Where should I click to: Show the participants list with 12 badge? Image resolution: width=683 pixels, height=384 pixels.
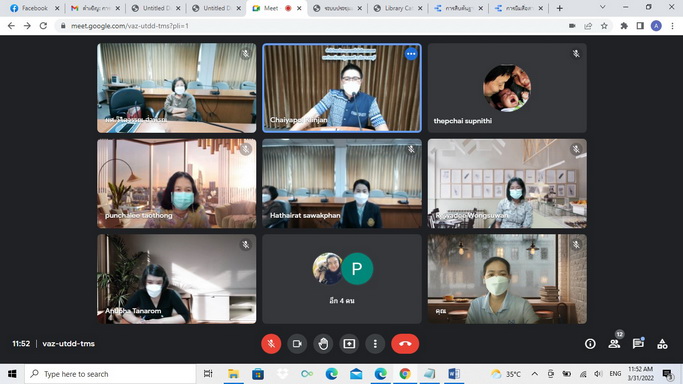(615, 344)
